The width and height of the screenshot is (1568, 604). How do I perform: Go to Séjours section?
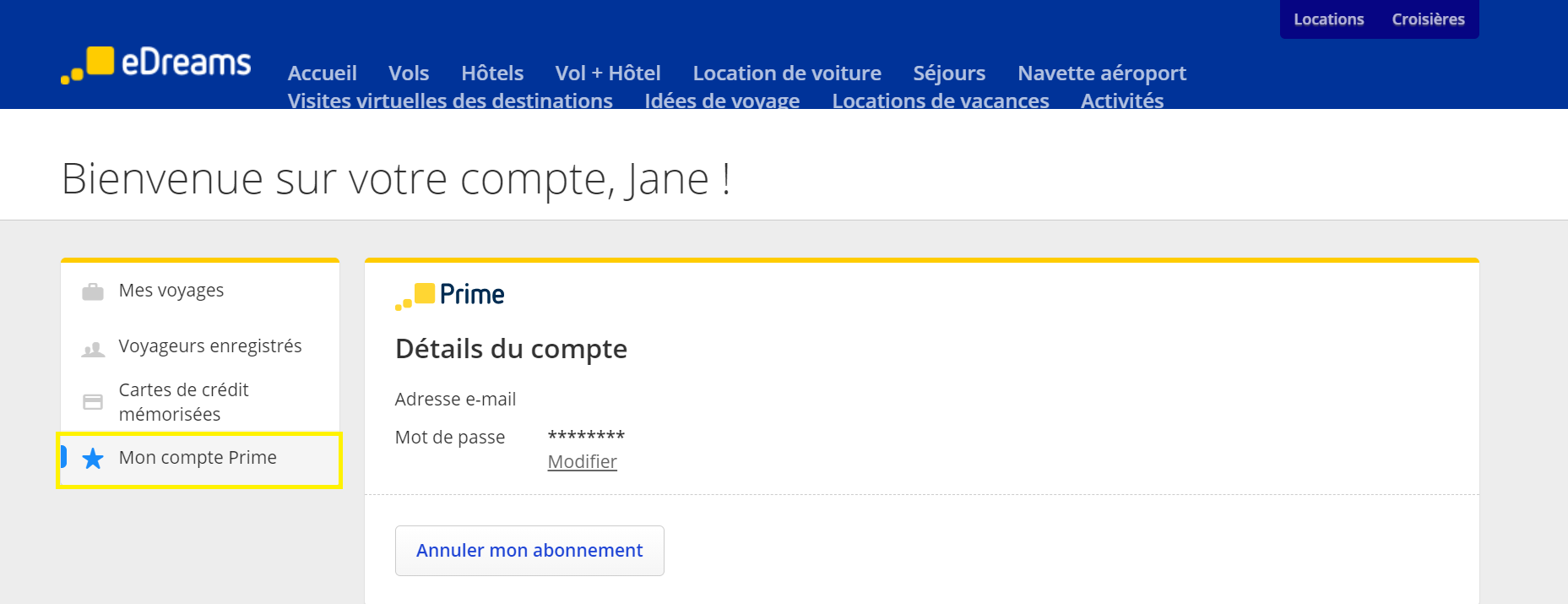click(949, 73)
